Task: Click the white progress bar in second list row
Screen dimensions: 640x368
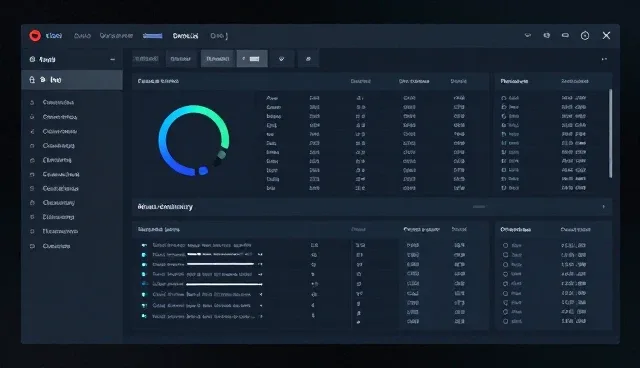Action: click(x=220, y=254)
